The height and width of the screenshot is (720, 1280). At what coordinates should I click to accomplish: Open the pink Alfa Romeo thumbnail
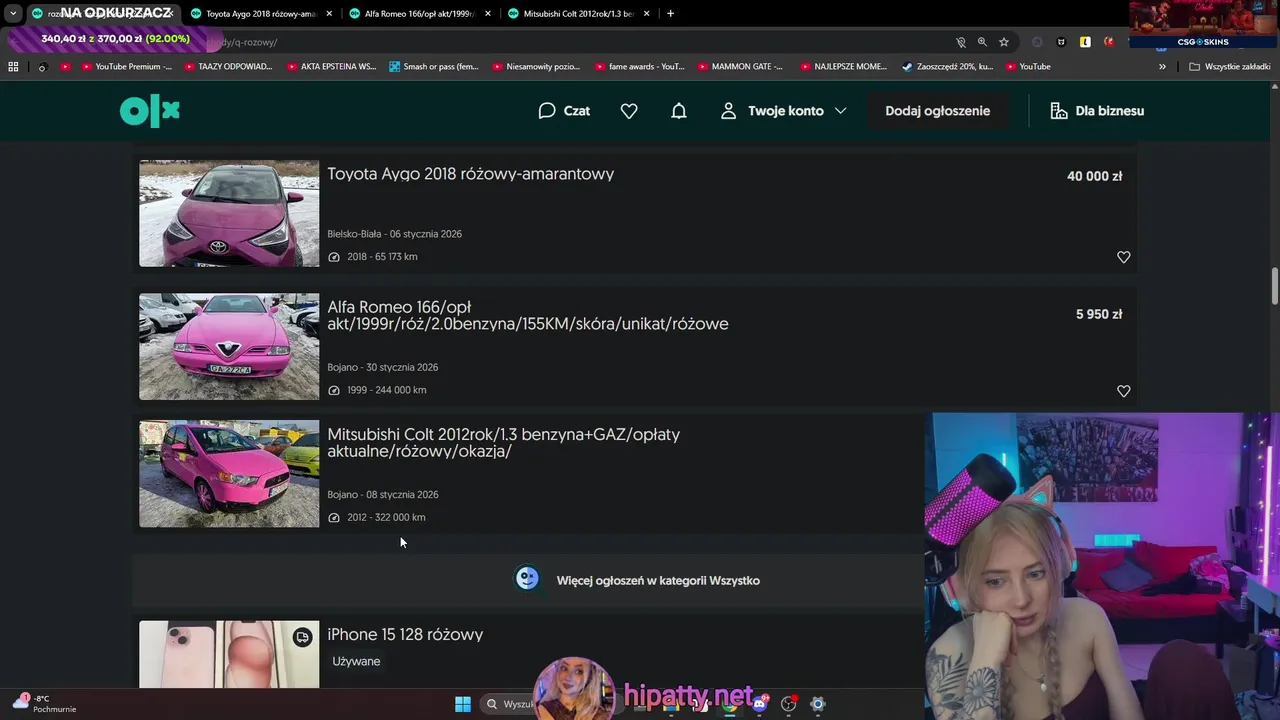(x=229, y=347)
